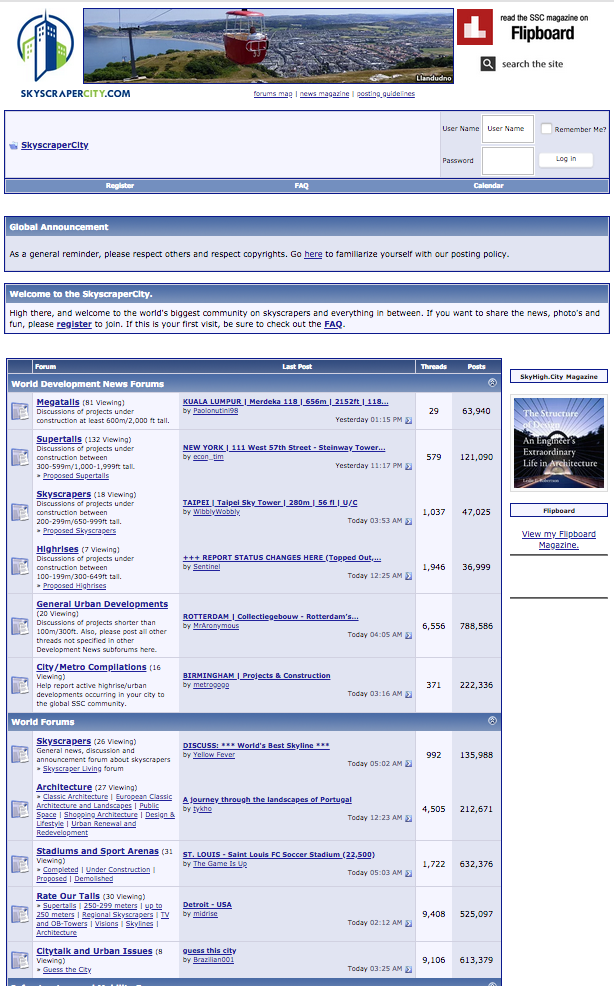Viewport: 614px width, 986px height.
Task: Click the Supertalls forum status icon
Action: point(20,457)
